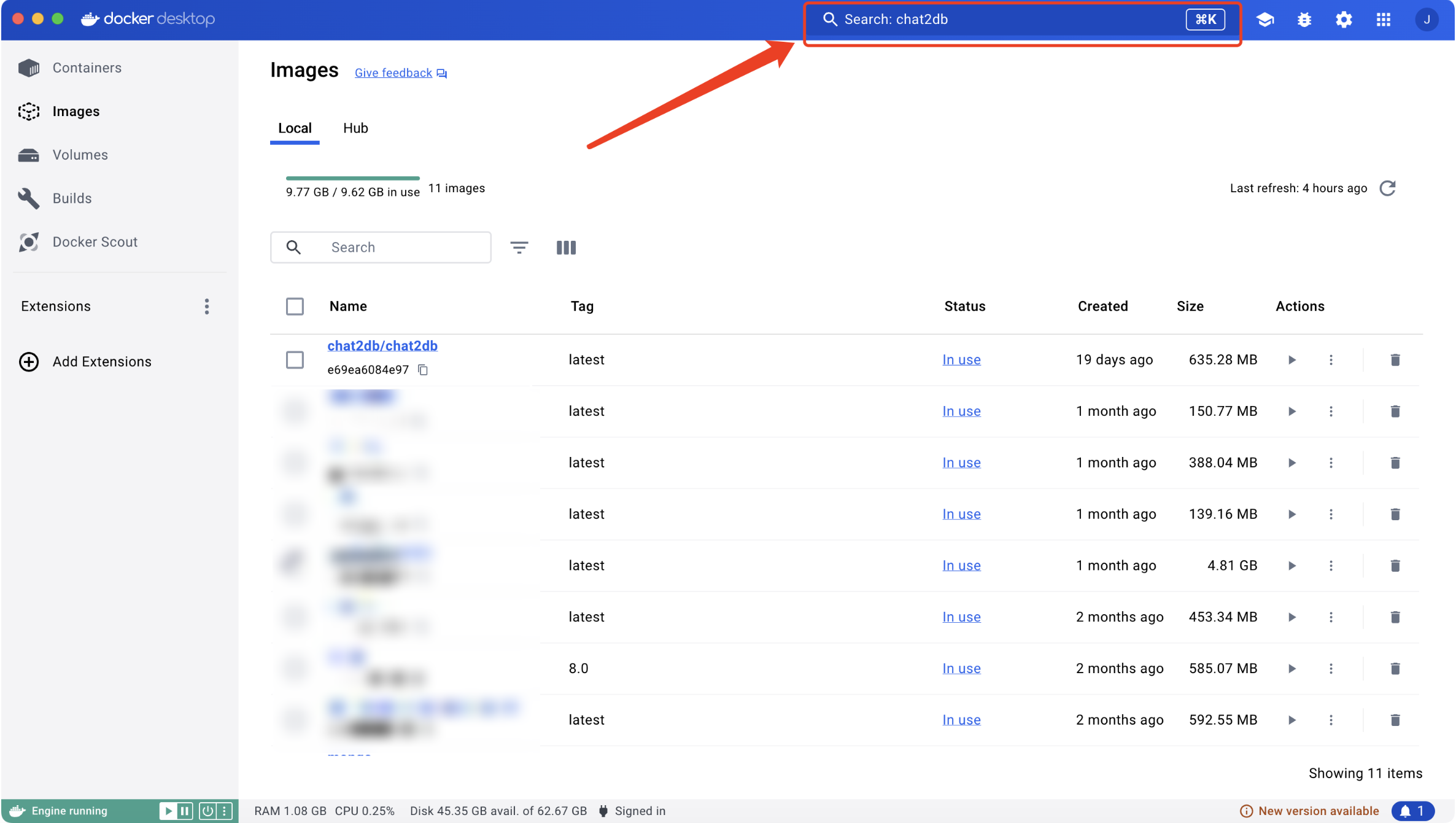Click In use status for 4.81 GB image
This screenshot has height=823, width=1456.
[x=961, y=566]
